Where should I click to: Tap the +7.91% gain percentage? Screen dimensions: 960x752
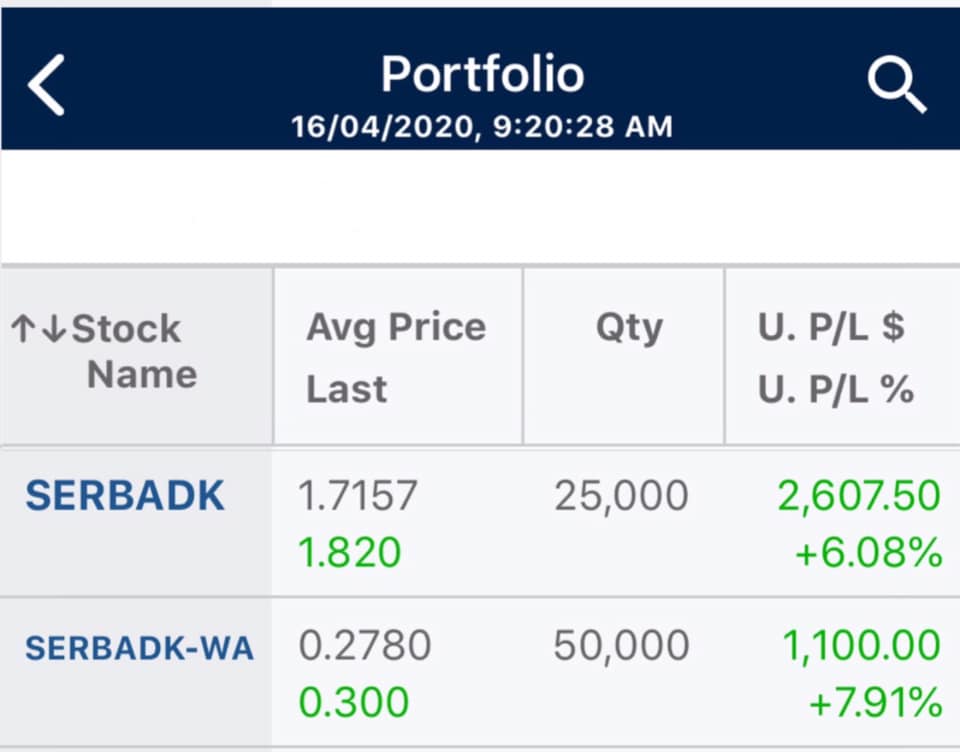pos(876,702)
